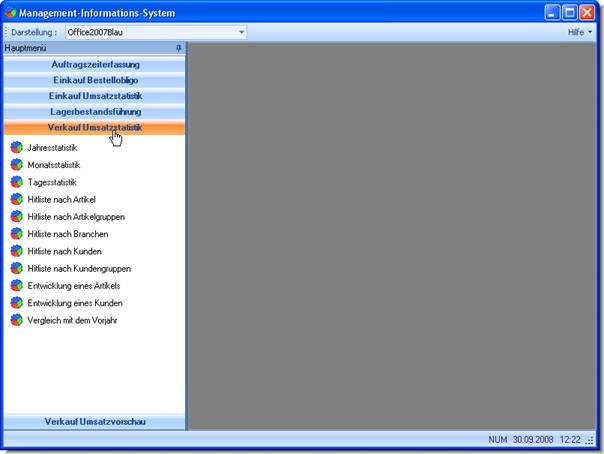Click the icon next to Hitliste nach Artikelgruppen
The image size is (604, 454).
17,217
